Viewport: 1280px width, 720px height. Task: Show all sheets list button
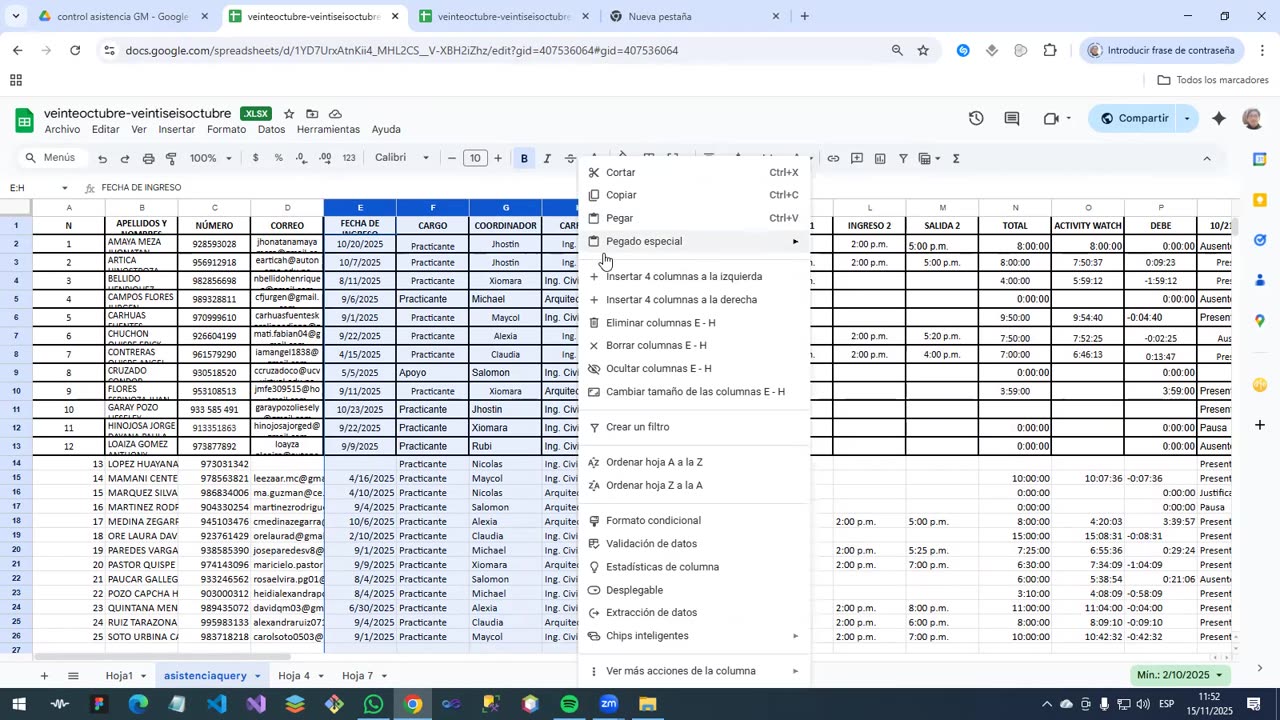pos(73,676)
